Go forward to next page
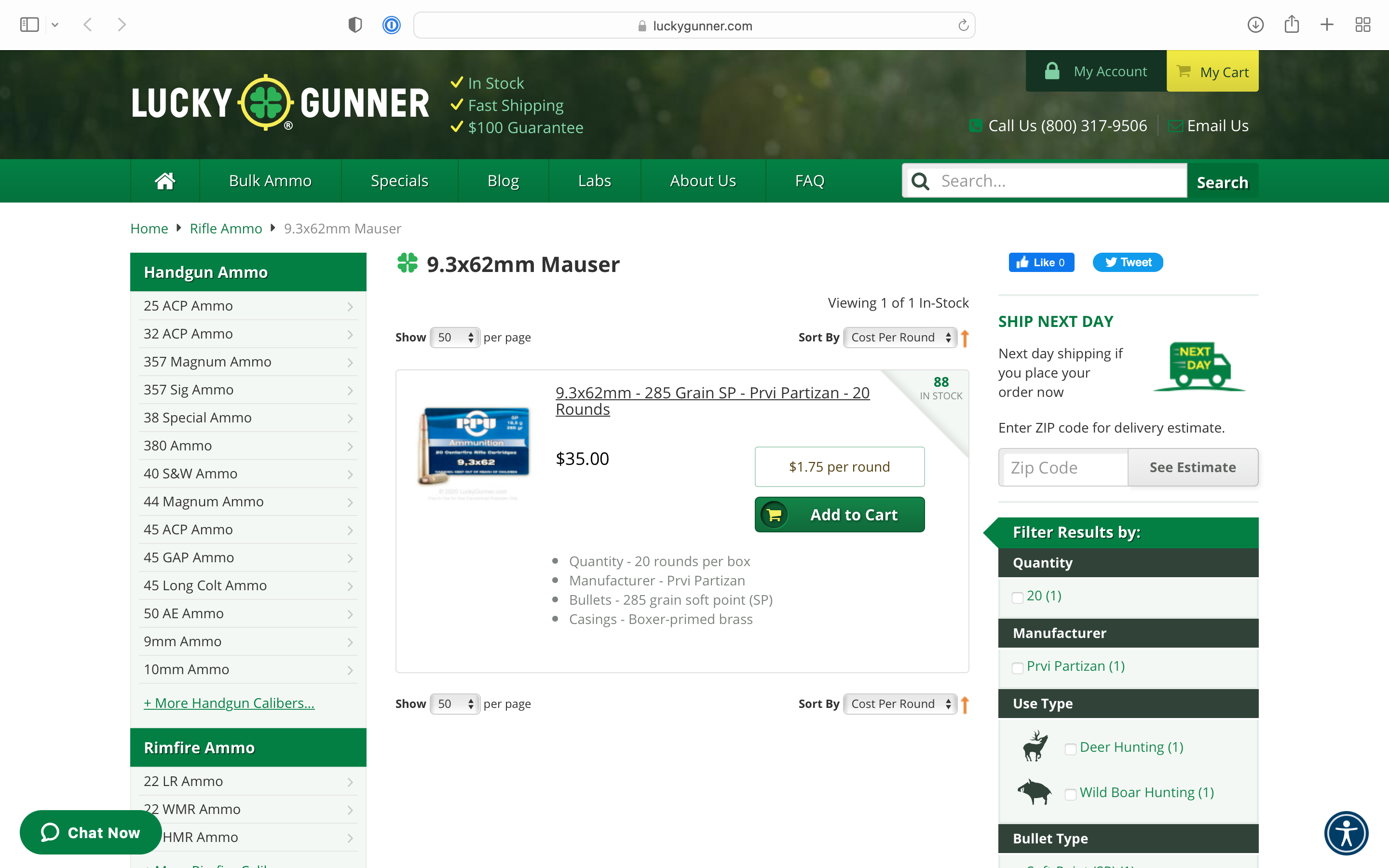This screenshot has height=868, width=1389. click(x=121, y=25)
